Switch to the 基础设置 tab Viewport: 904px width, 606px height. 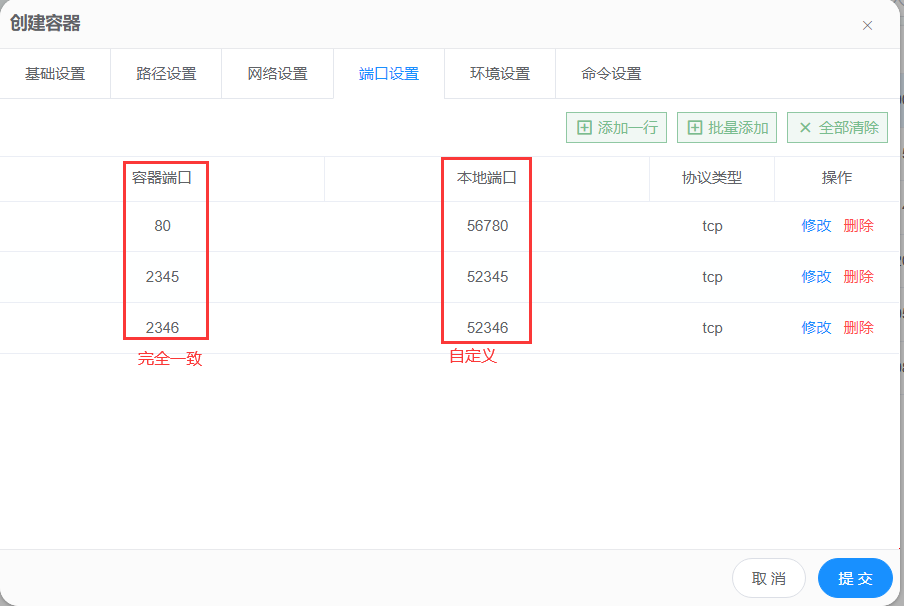(x=55, y=74)
